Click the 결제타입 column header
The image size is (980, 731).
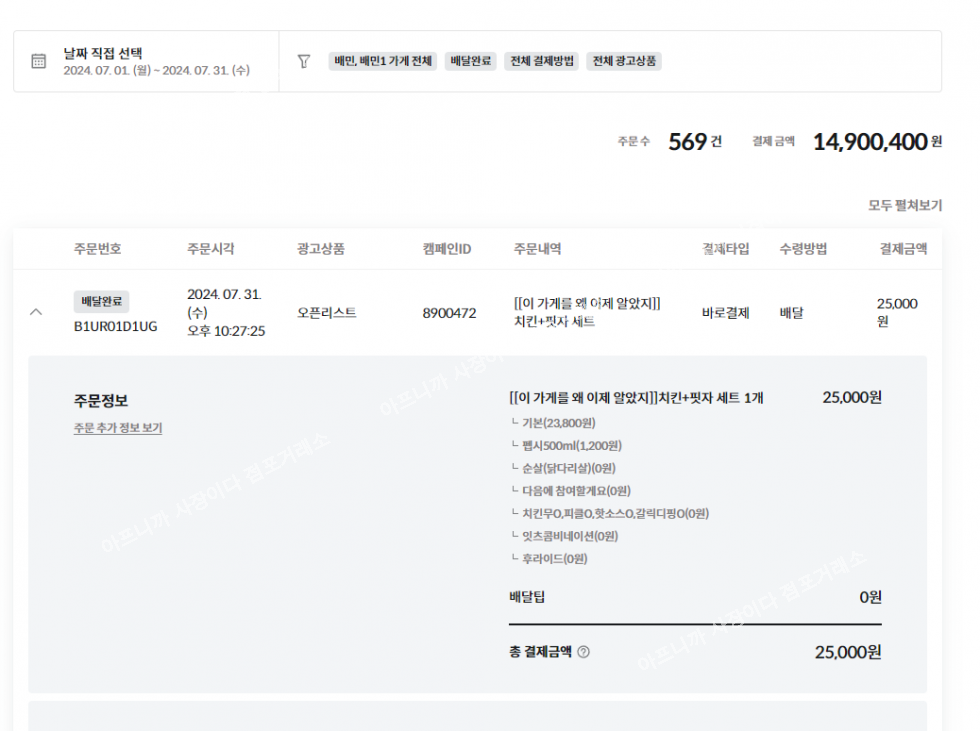tap(725, 249)
